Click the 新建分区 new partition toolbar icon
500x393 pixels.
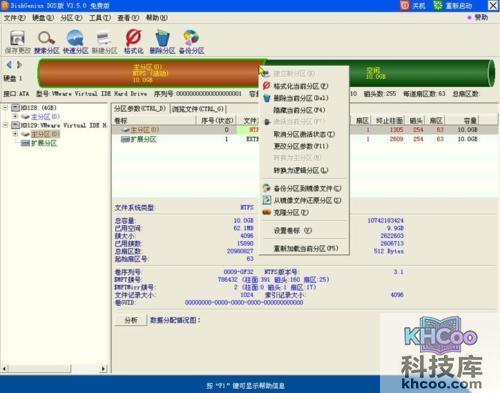click(x=104, y=42)
